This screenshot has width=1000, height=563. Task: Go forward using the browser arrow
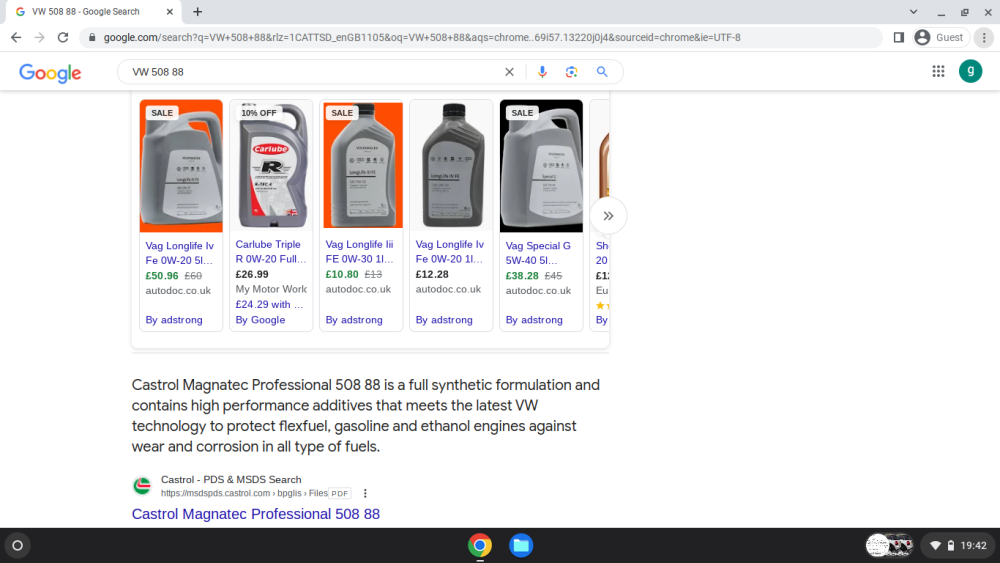(x=40, y=38)
